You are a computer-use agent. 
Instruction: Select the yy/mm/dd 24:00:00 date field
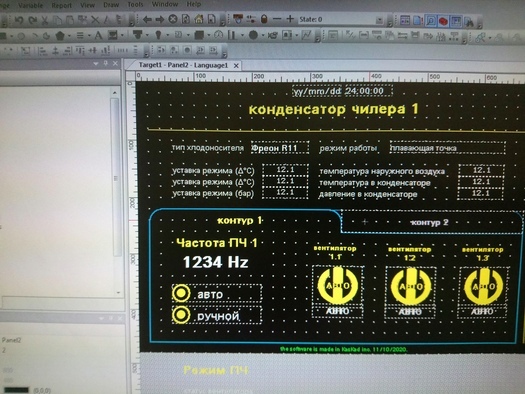(342, 91)
